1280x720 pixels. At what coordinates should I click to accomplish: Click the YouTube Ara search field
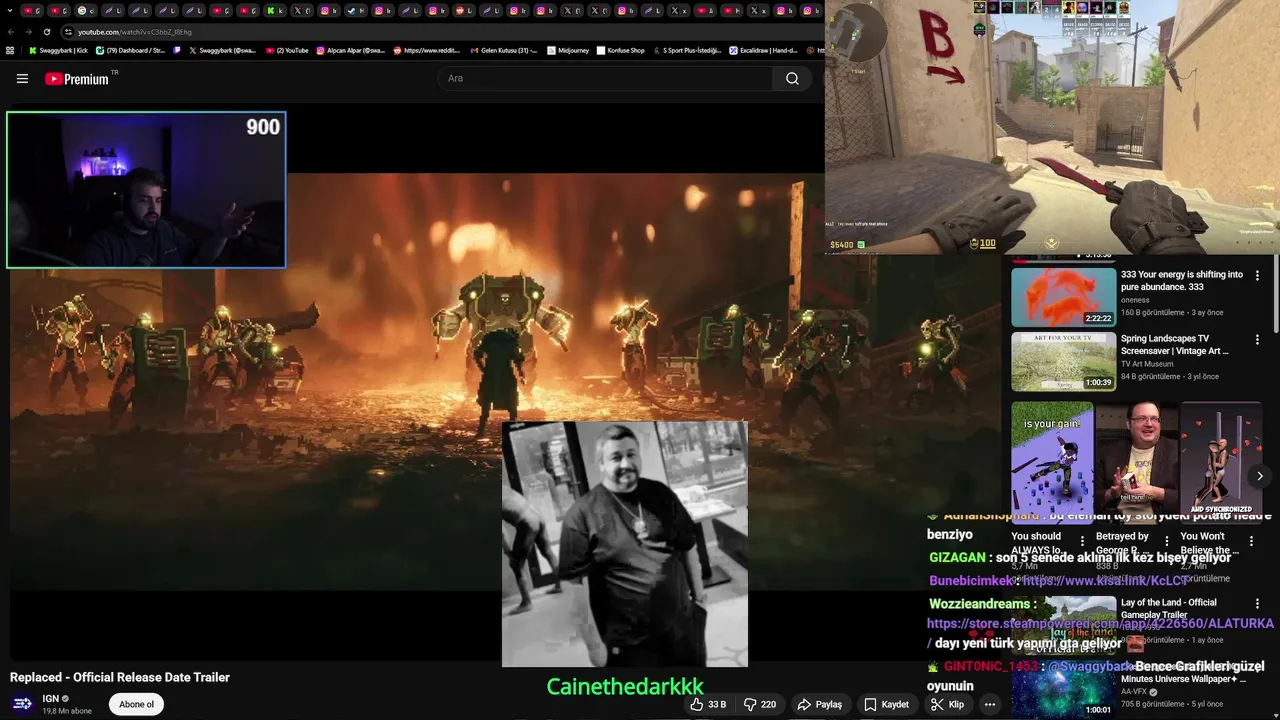click(605, 79)
